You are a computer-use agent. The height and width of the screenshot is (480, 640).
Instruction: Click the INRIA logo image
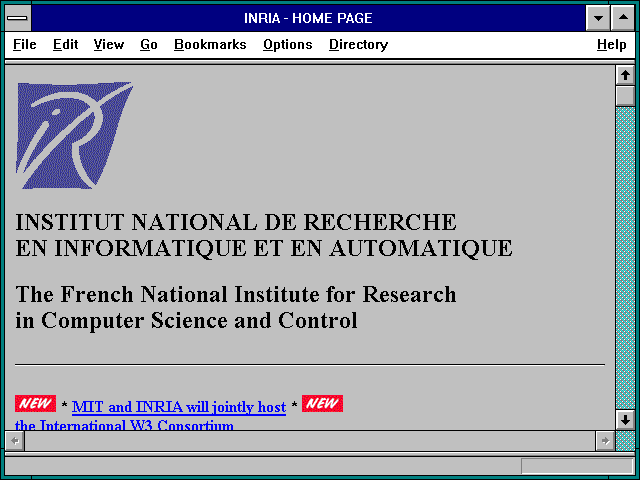coord(74,135)
